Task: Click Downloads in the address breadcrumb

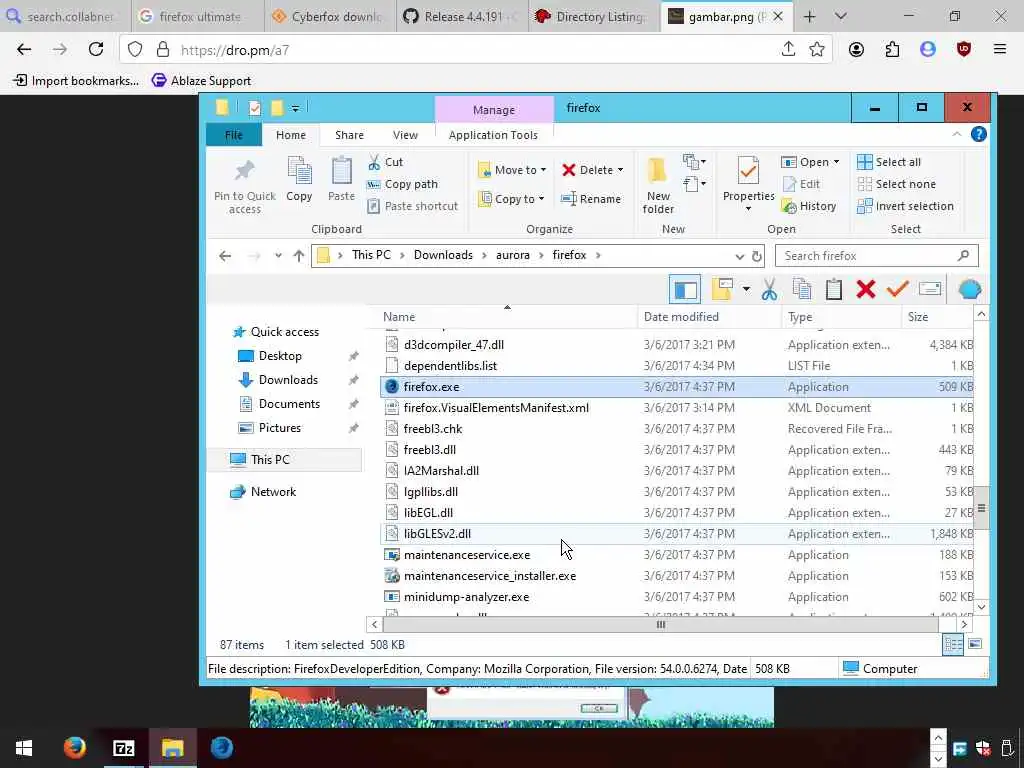Action: pos(443,255)
